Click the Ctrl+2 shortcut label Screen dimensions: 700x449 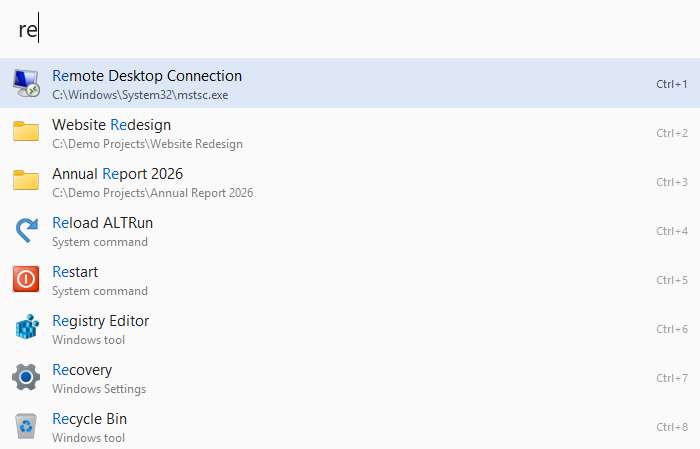coord(672,133)
